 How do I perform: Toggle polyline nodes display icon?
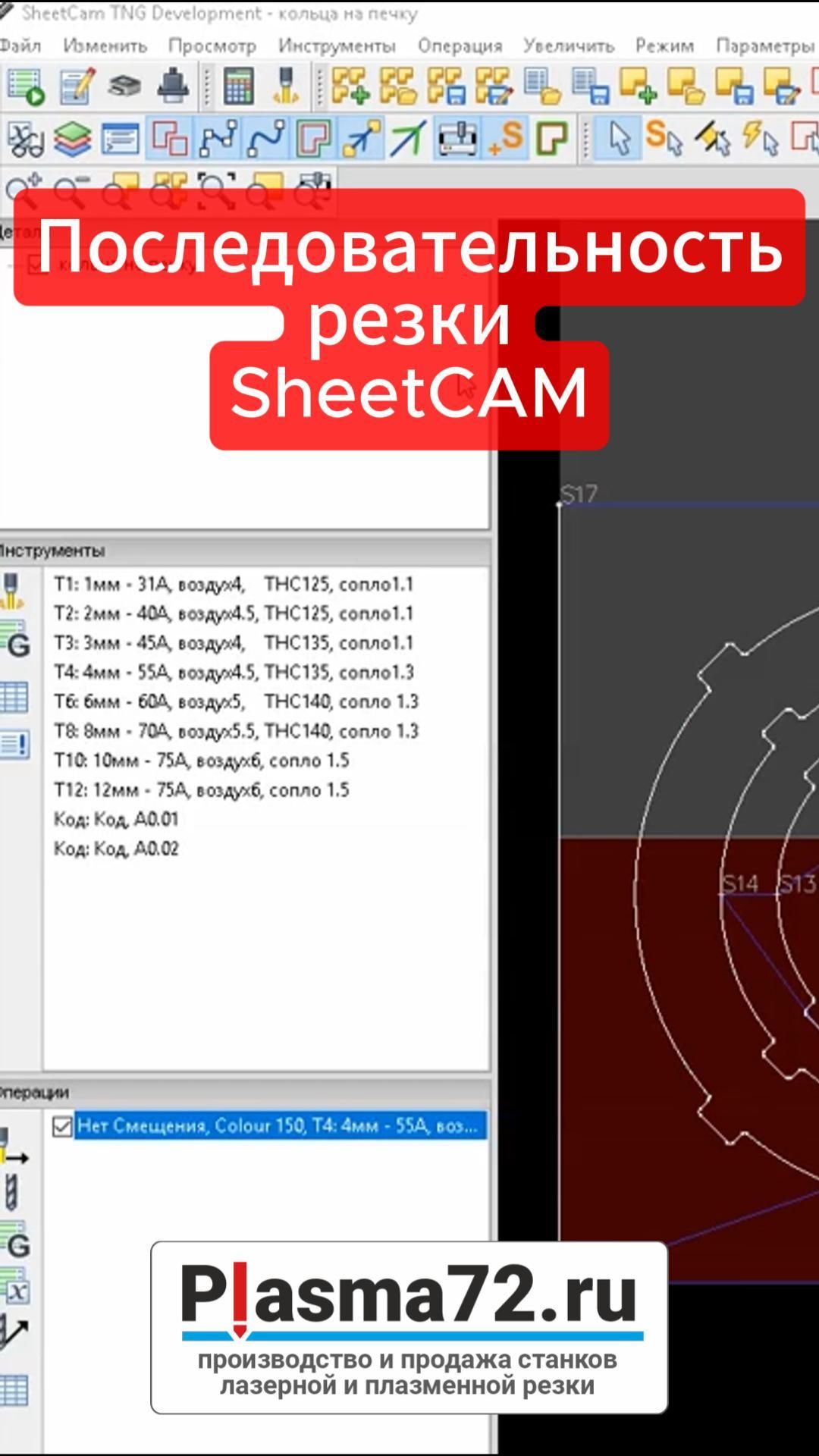point(218,139)
